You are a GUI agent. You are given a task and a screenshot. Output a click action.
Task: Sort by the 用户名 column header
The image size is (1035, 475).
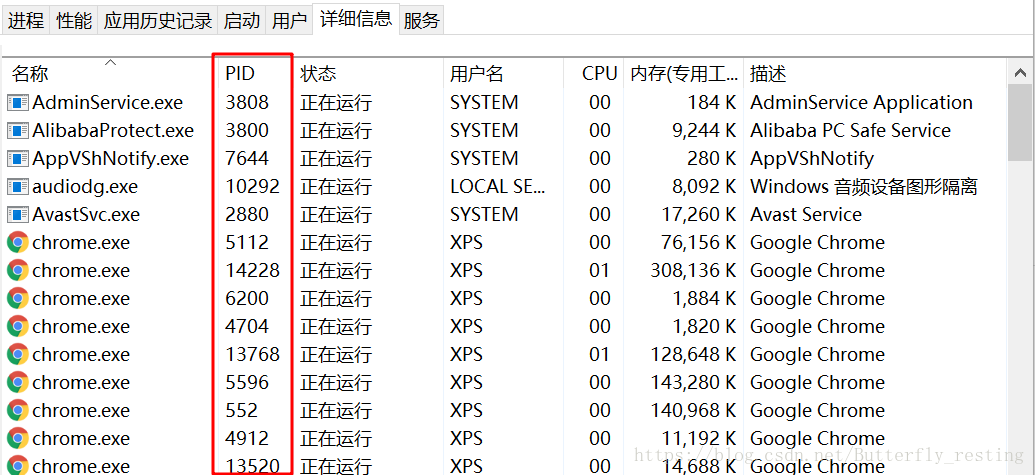504,73
